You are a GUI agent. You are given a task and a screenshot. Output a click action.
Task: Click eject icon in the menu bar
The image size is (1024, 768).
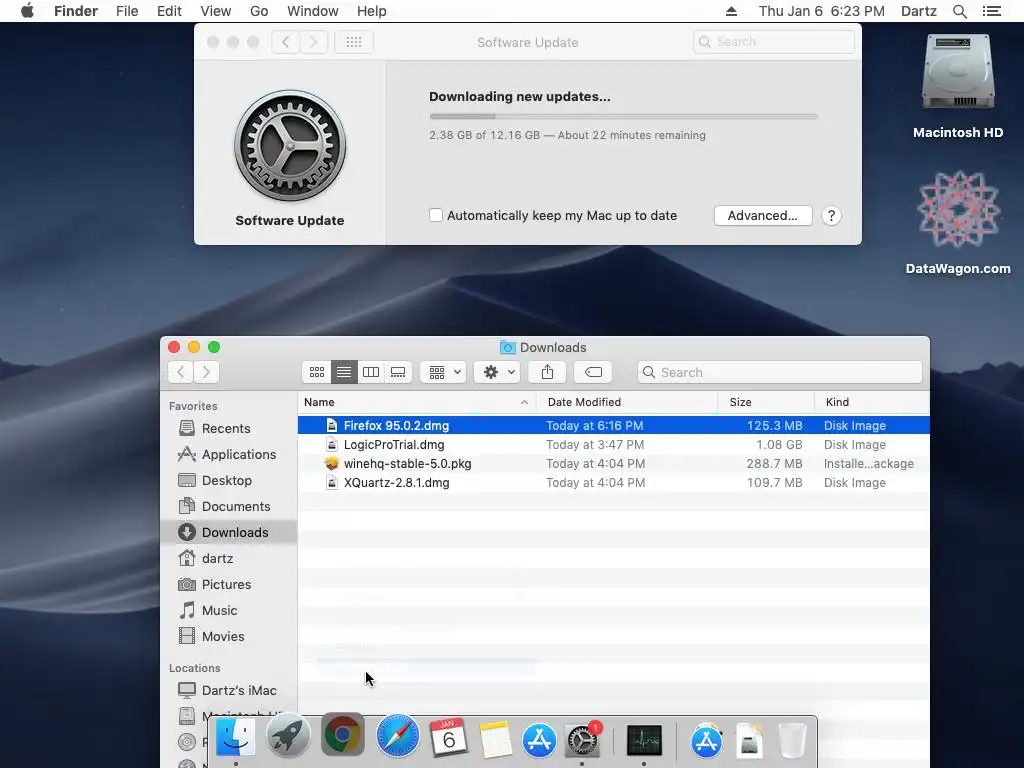coord(731,11)
